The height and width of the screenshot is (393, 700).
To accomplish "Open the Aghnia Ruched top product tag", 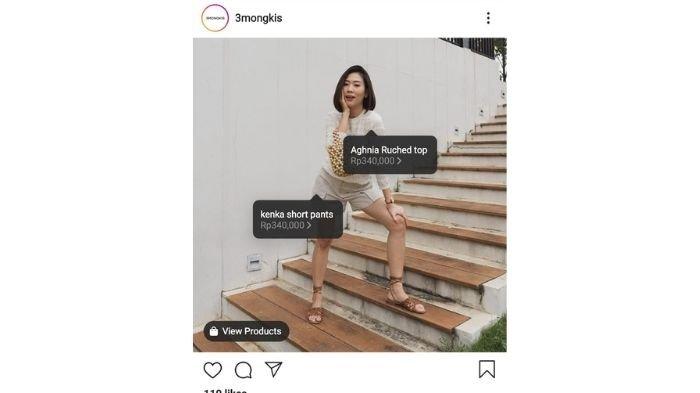I will click(x=390, y=155).
